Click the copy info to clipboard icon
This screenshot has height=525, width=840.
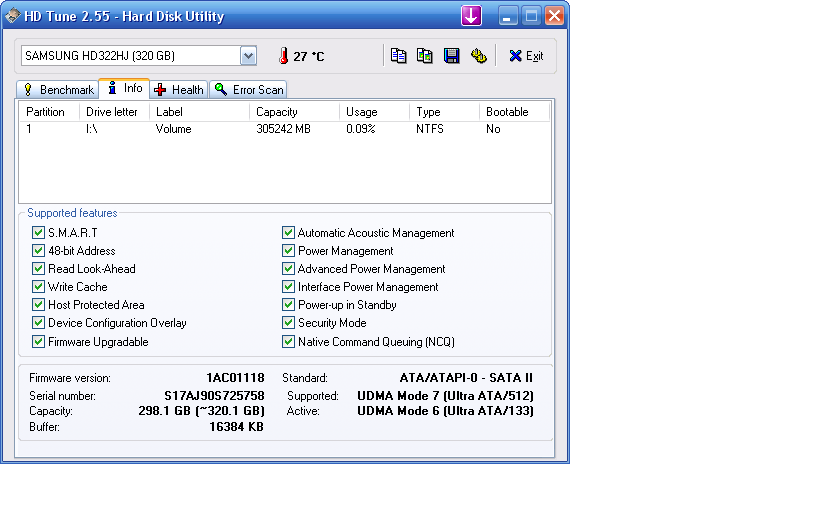[x=398, y=56]
